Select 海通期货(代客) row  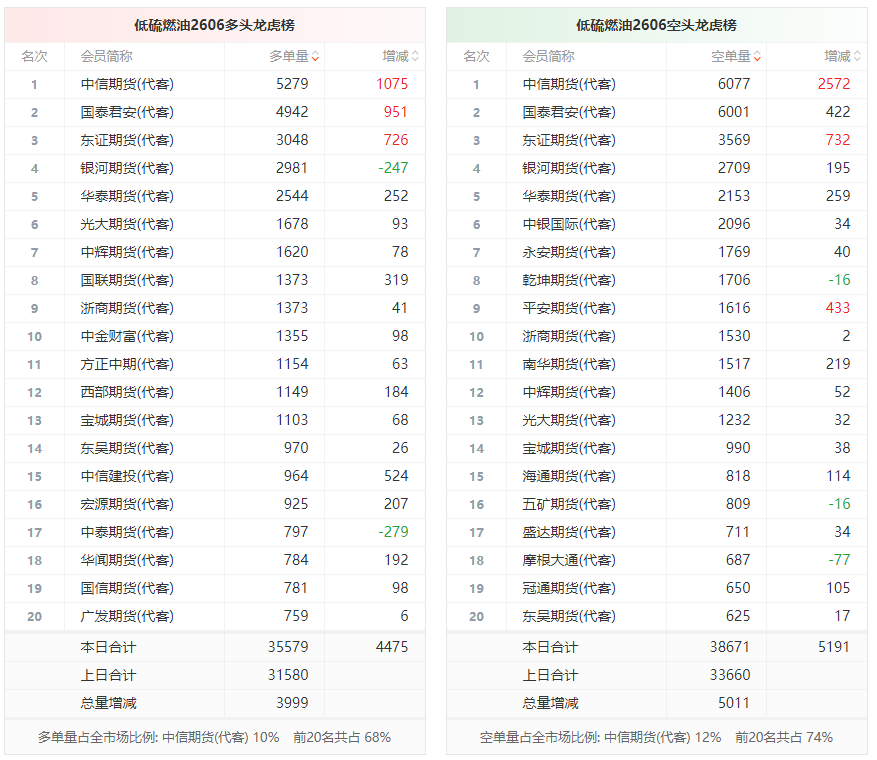(x=657, y=476)
